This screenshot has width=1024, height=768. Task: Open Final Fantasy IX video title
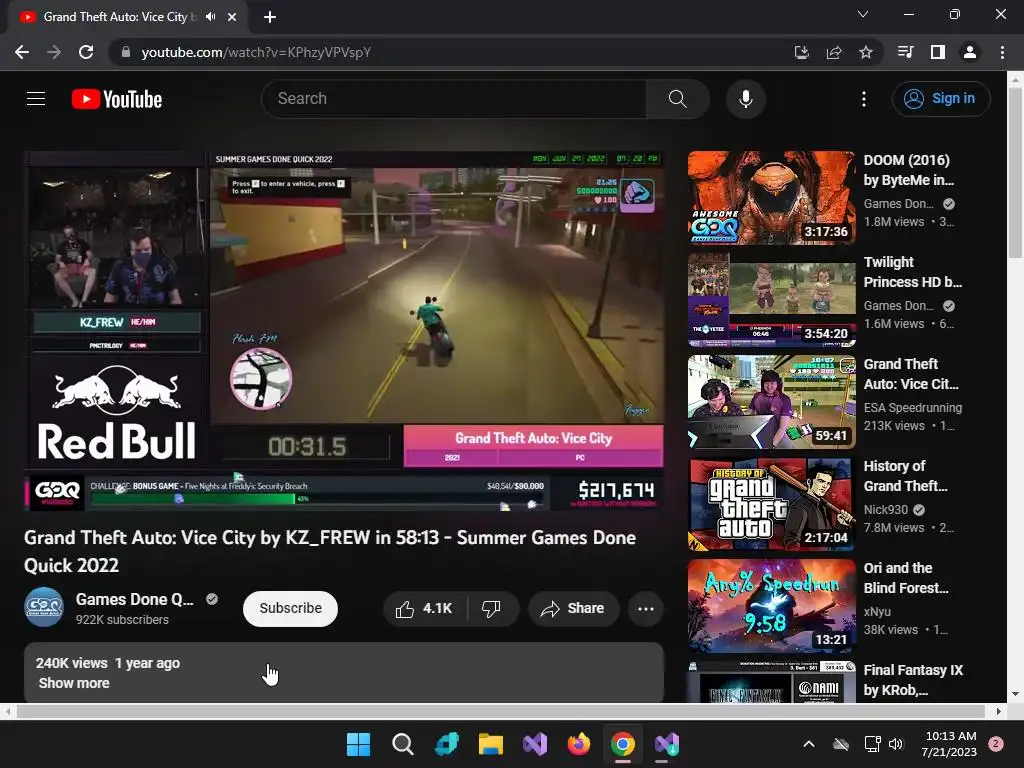[913, 680]
